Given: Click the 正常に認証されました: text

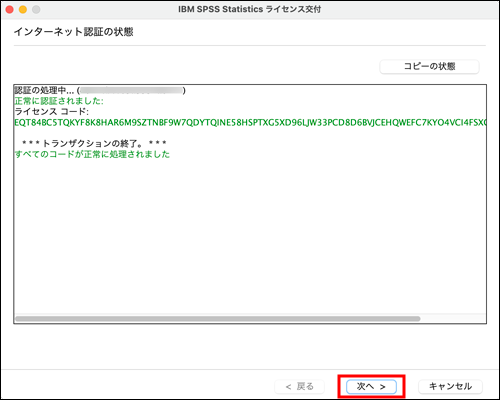Looking at the screenshot, I should 59,101.
